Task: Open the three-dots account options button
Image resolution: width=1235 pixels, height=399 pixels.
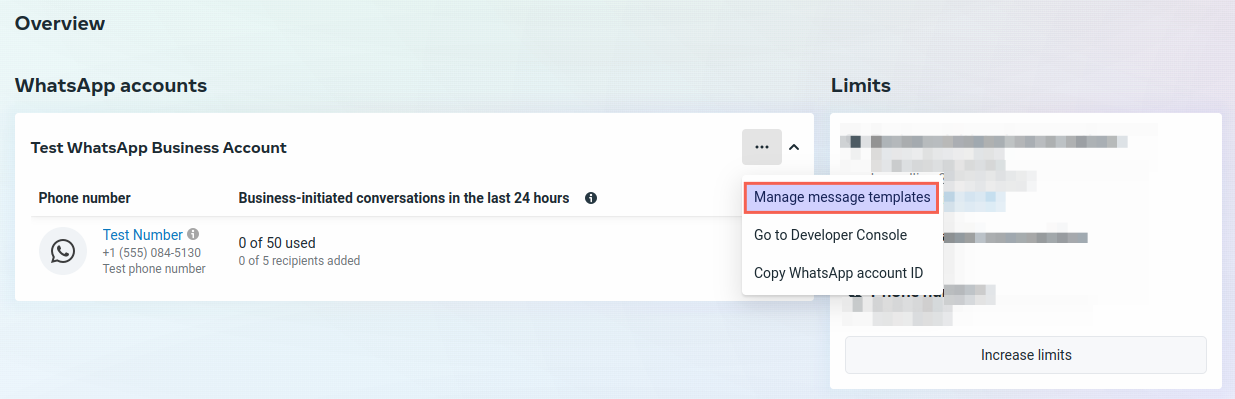Action: pyautogui.click(x=762, y=147)
